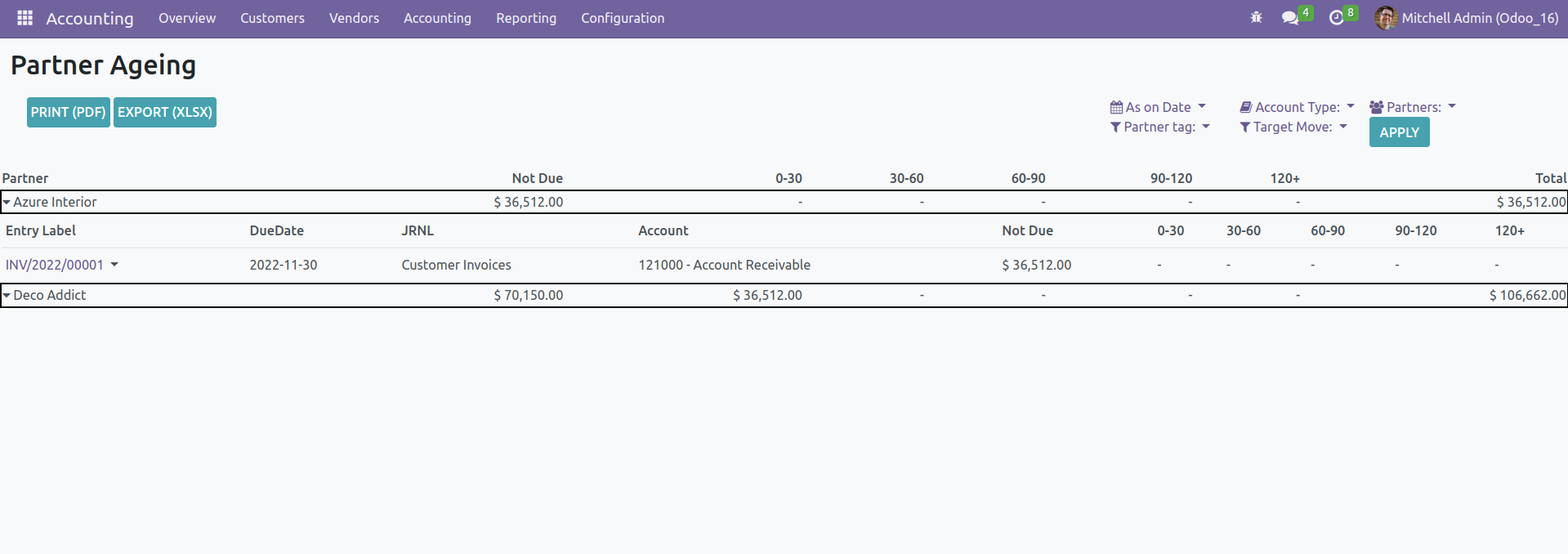The height and width of the screenshot is (554, 1568).
Task: Open the Reporting menu
Action: [x=526, y=18]
